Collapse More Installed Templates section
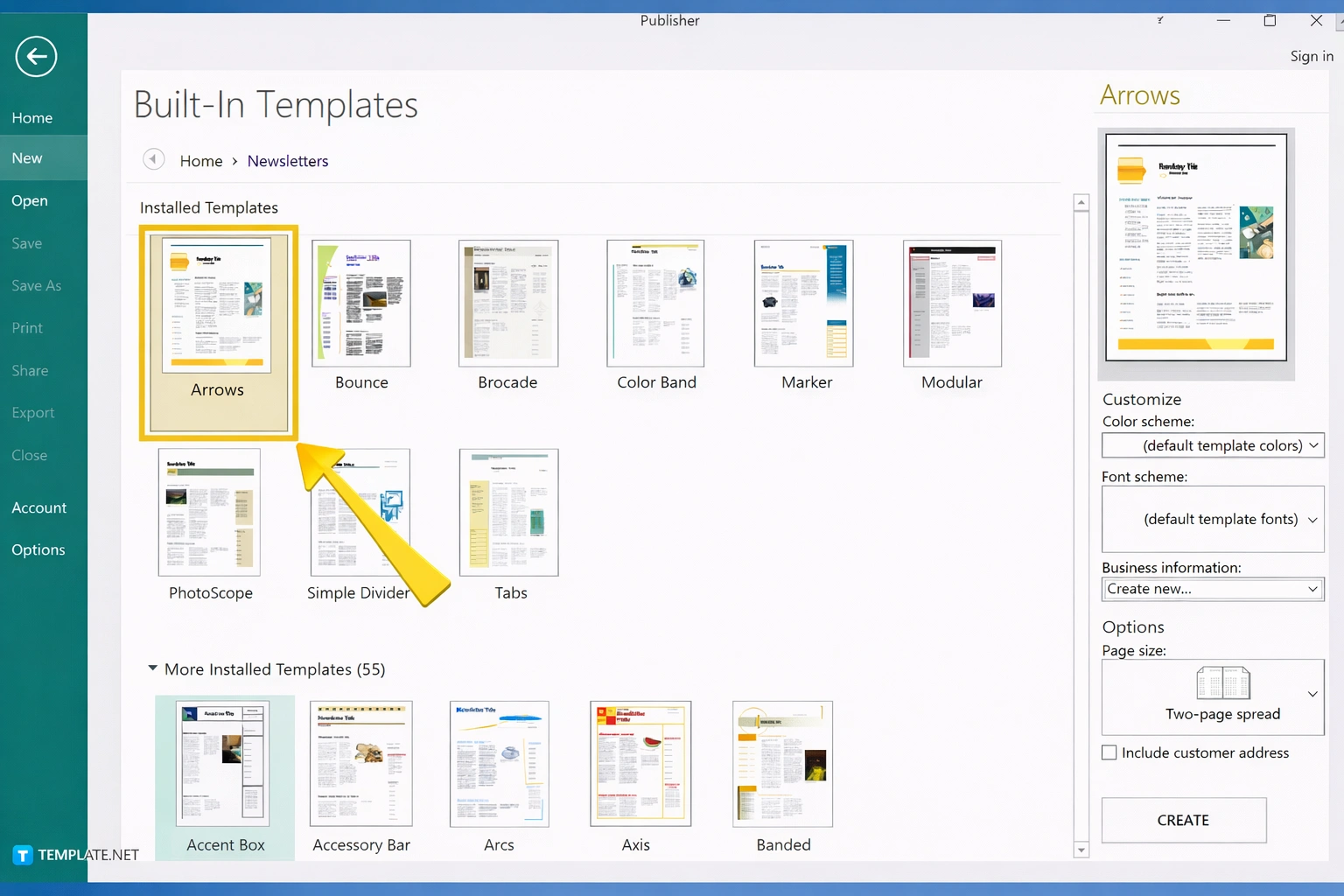 153,668
